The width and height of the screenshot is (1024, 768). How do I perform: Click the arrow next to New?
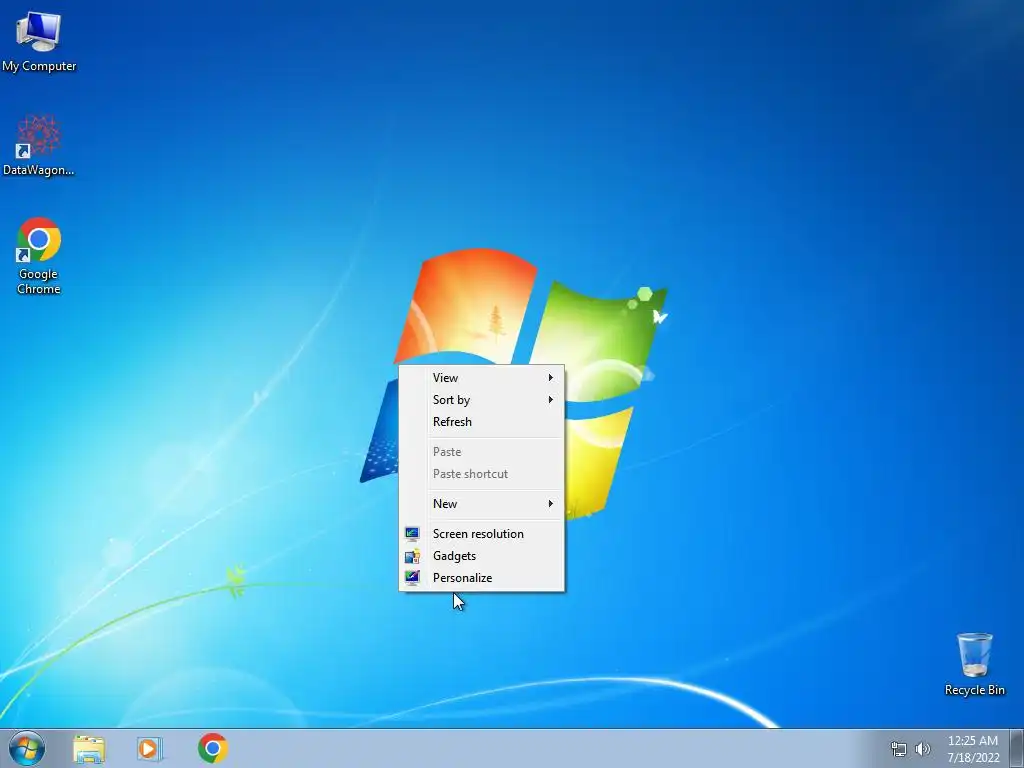tap(551, 504)
